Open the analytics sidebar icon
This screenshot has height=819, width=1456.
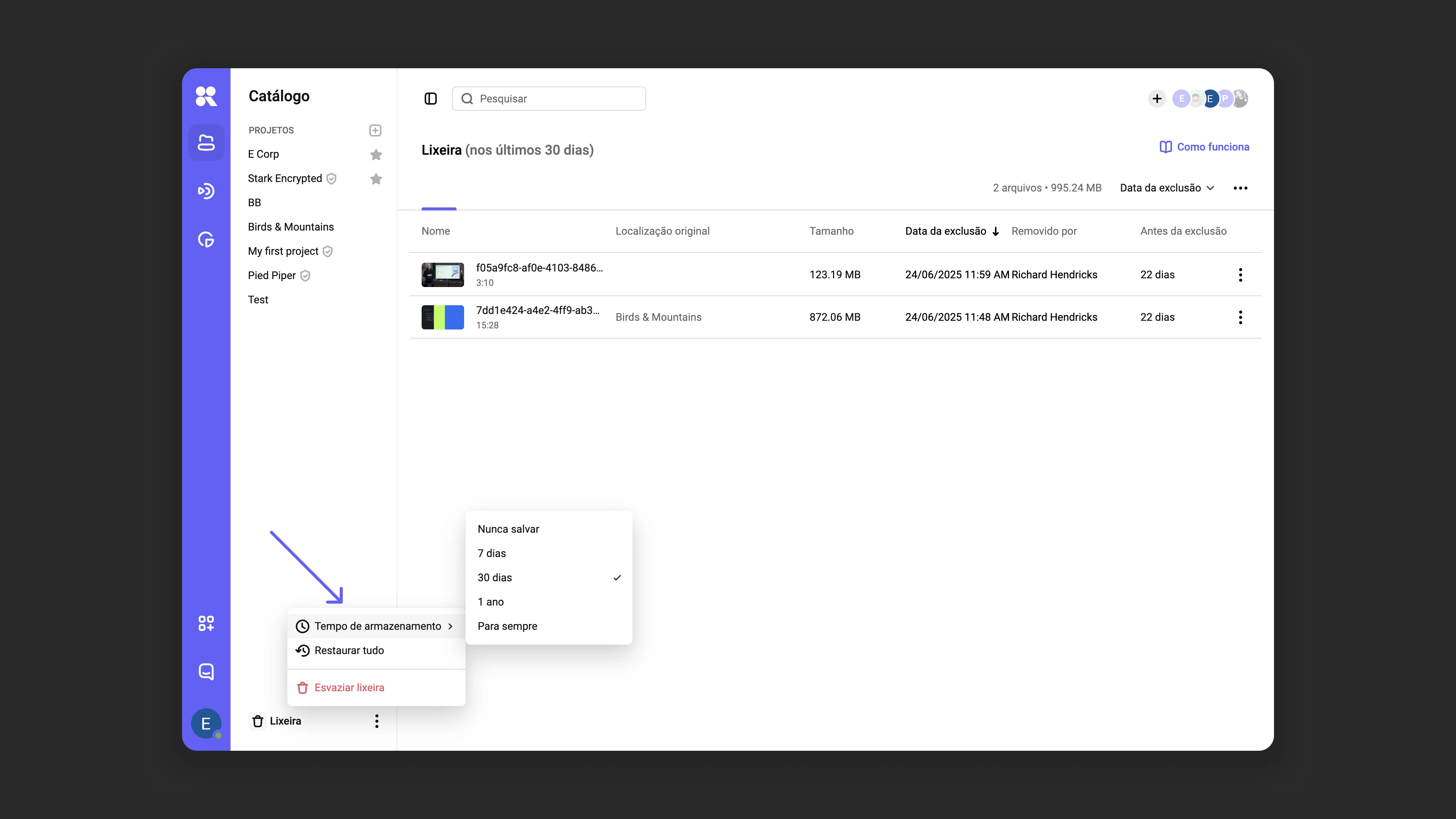coord(206,240)
